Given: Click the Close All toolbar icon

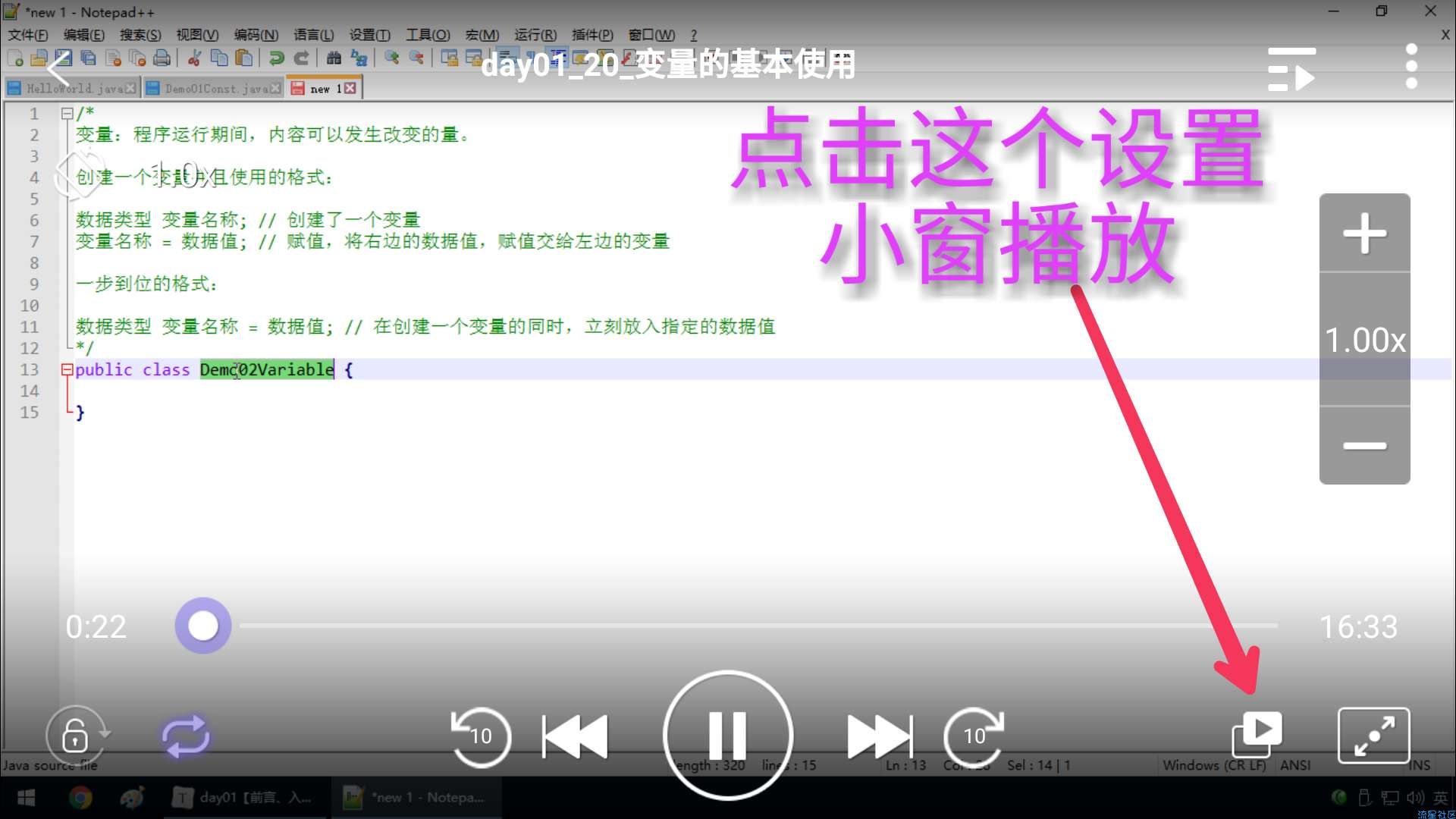Looking at the screenshot, I should point(137,58).
